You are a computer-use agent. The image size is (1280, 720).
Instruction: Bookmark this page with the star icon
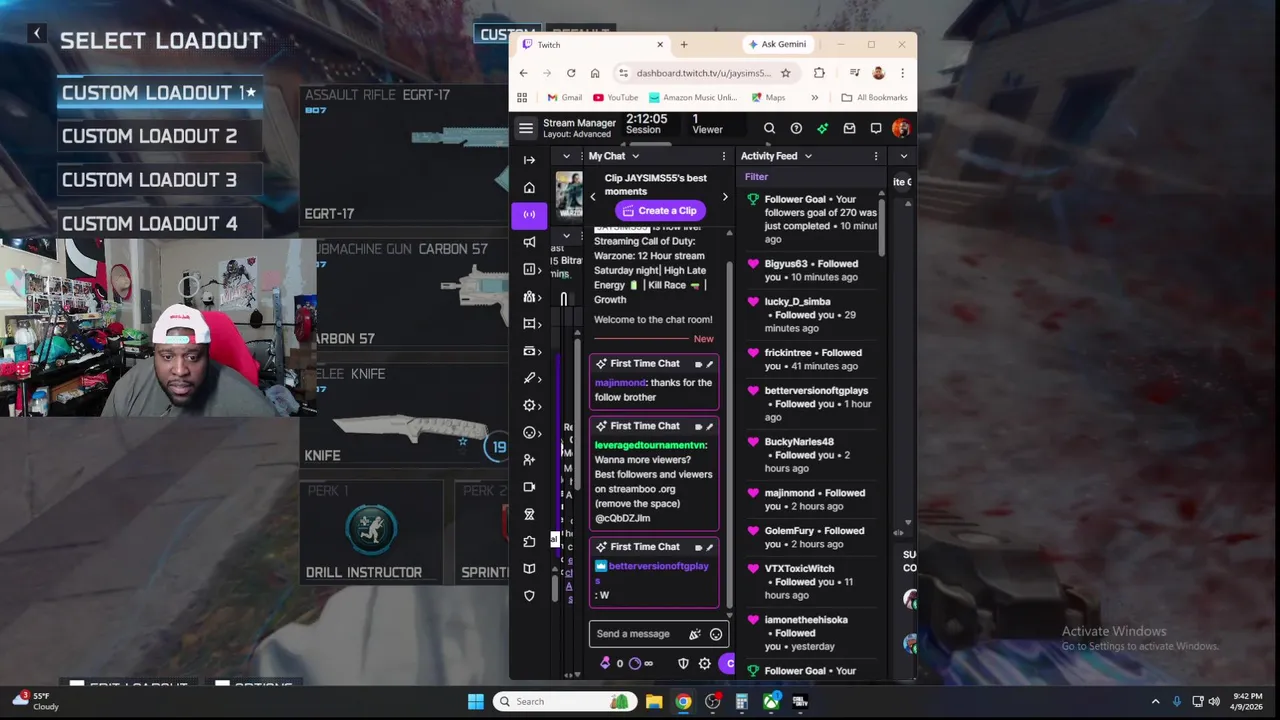pyautogui.click(x=785, y=73)
